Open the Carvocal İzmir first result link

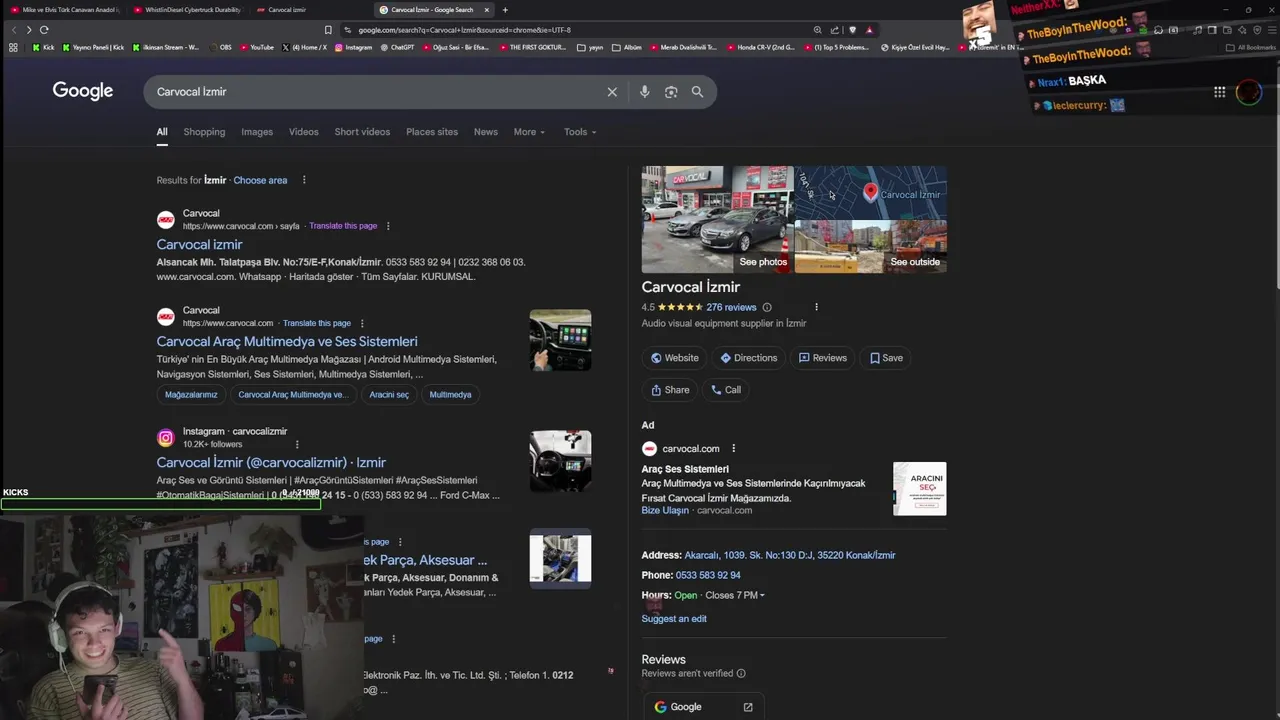[x=199, y=245]
